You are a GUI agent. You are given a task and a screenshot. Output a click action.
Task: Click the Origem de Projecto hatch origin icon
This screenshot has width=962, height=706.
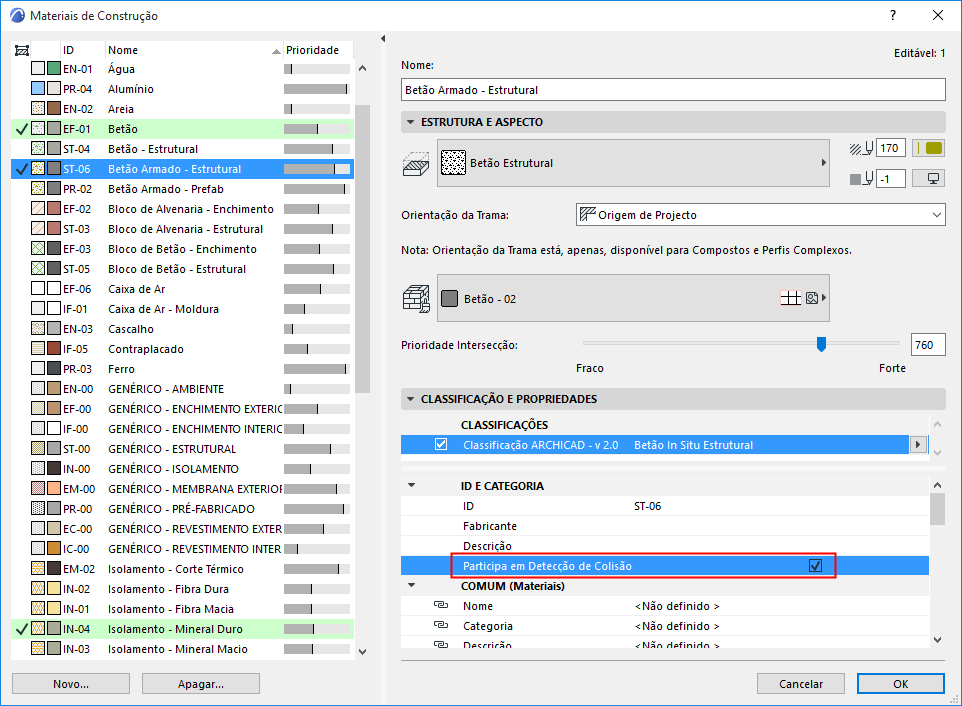tap(588, 214)
